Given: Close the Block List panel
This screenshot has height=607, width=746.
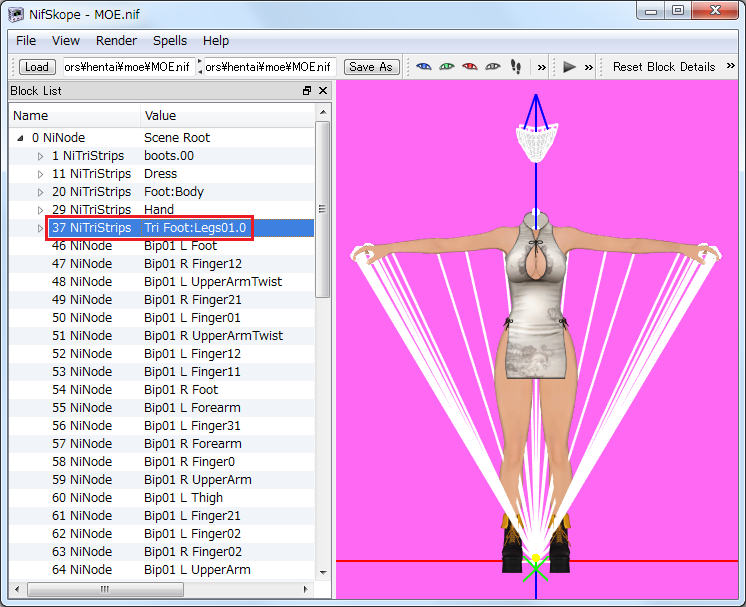Looking at the screenshot, I should pos(323,90).
